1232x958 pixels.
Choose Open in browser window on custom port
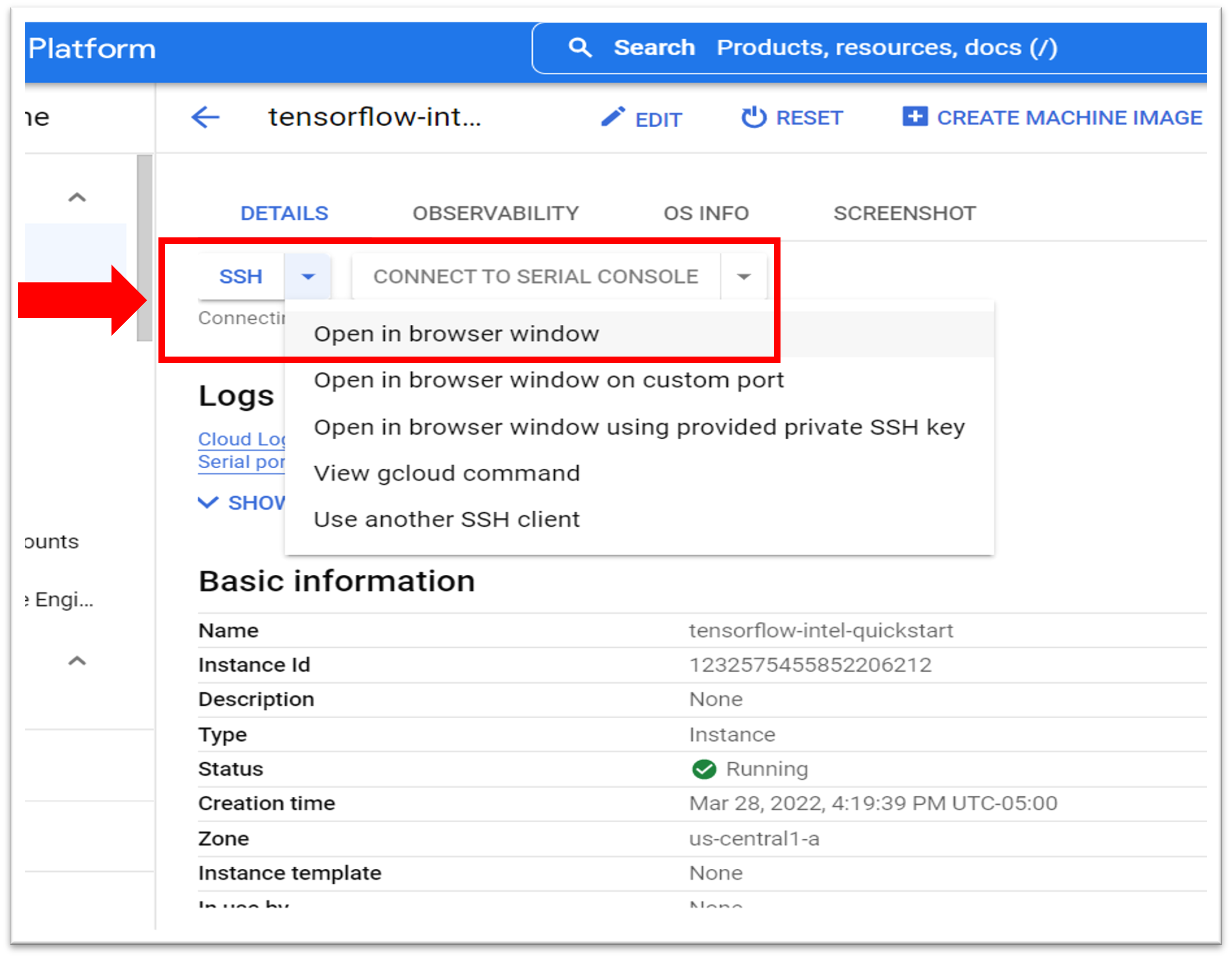point(548,380)
